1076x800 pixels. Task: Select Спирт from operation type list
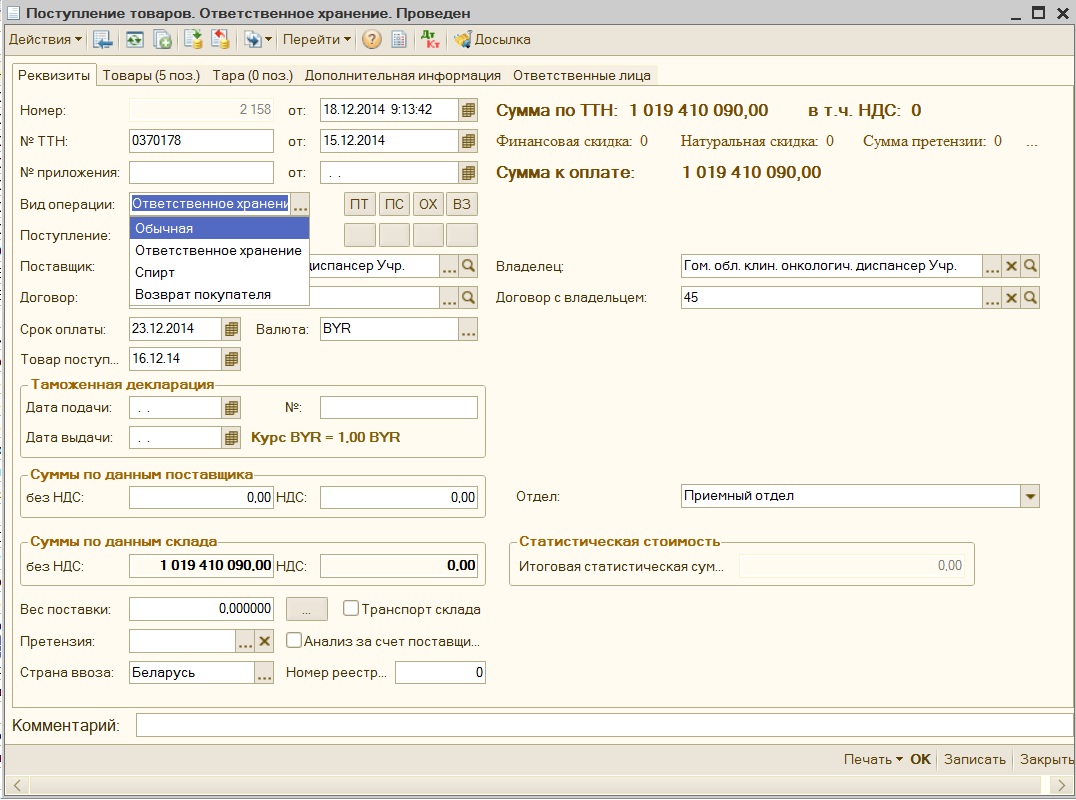pyautogui.click(x=155, y=272)
